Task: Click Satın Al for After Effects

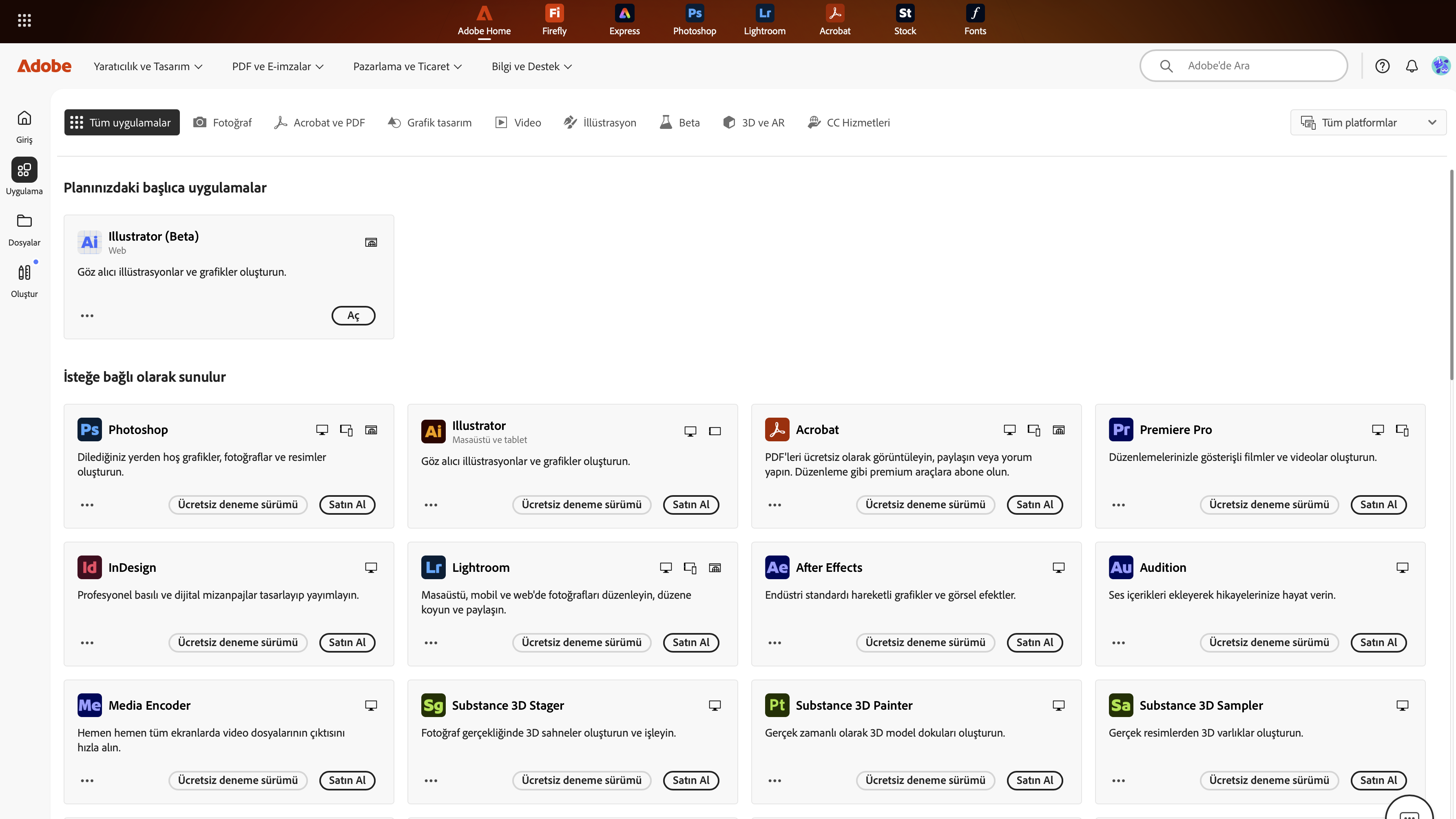Action: (x=1035, y=643)
